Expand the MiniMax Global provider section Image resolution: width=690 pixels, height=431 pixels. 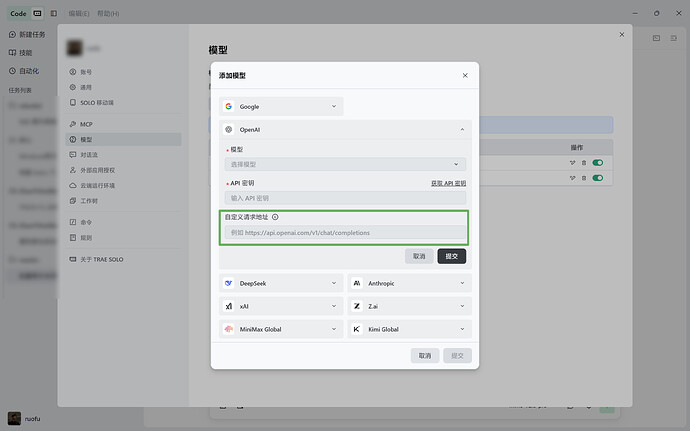click(281, 329)
